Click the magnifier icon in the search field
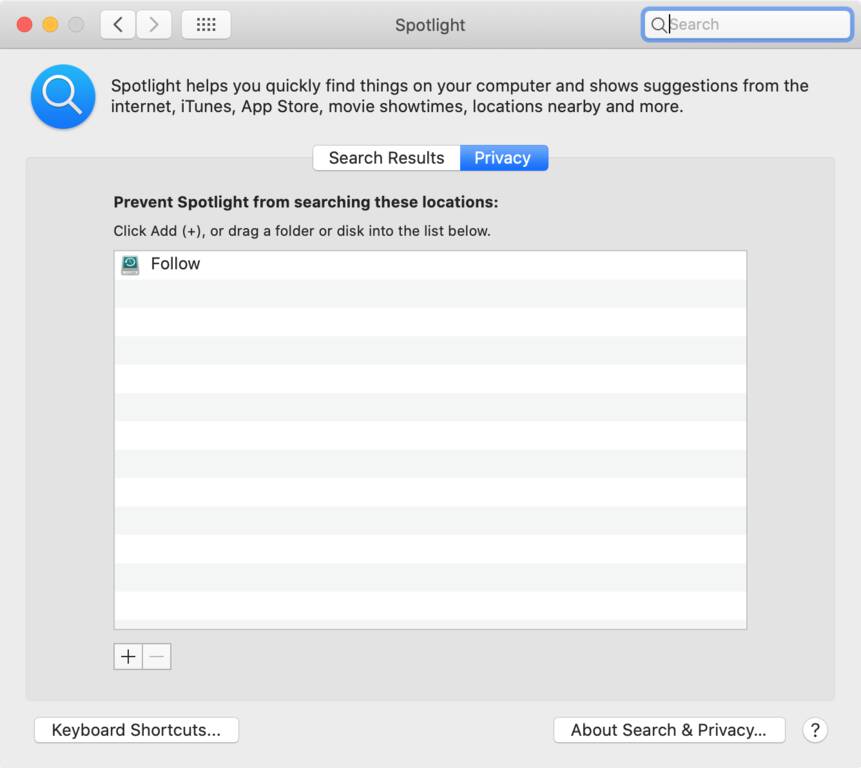 click(x=658, y=25)
